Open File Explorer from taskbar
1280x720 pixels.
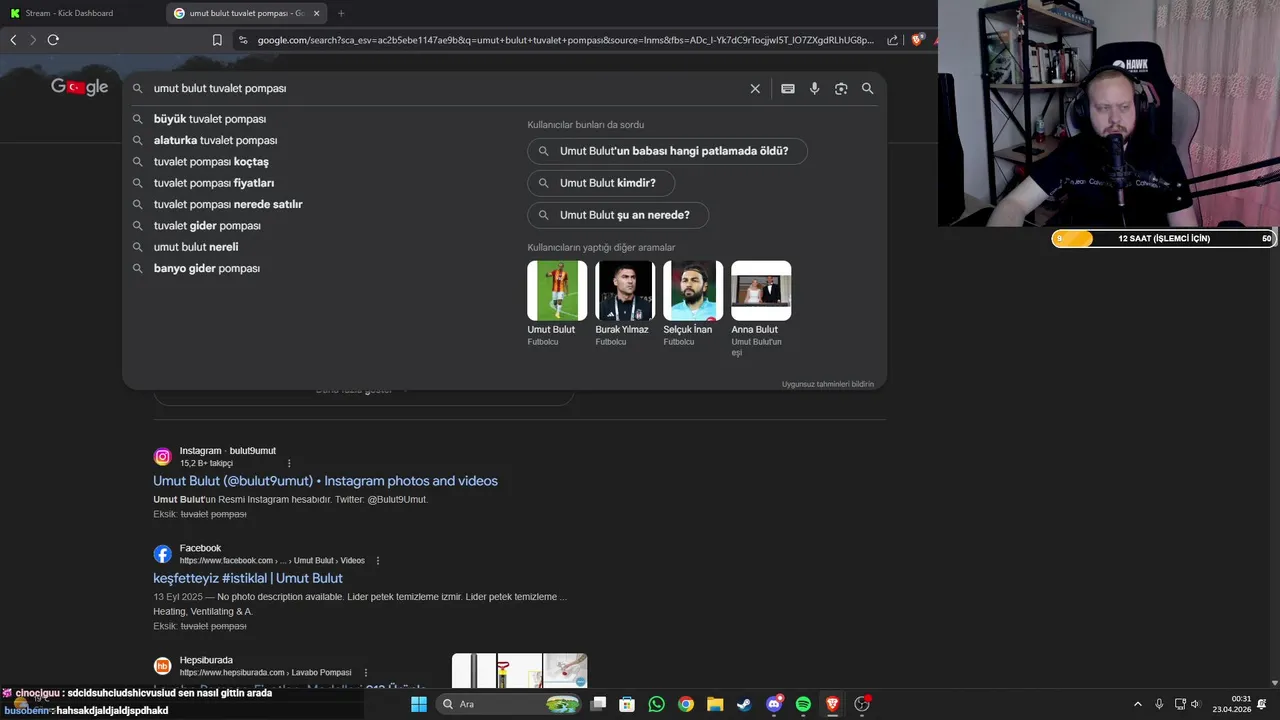[715, 704]
